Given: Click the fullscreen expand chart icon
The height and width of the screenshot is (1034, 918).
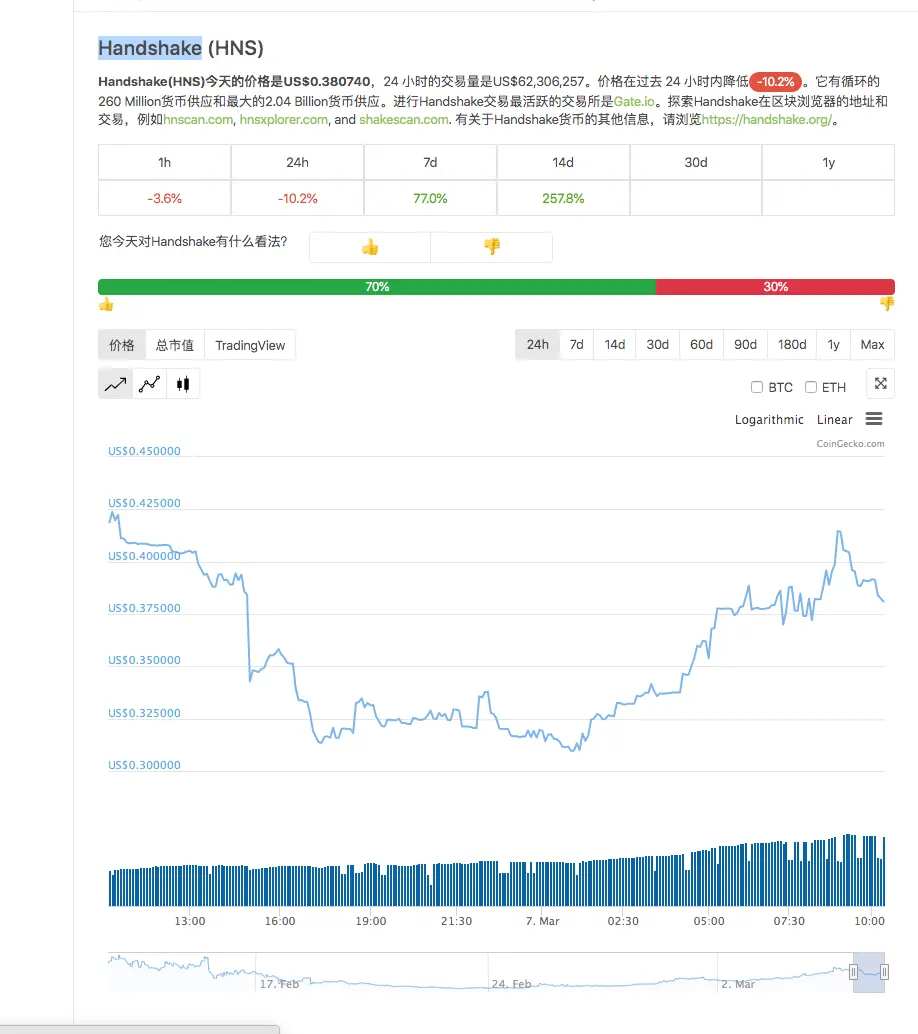Looking at the screenshot, I should click(880, 384).
